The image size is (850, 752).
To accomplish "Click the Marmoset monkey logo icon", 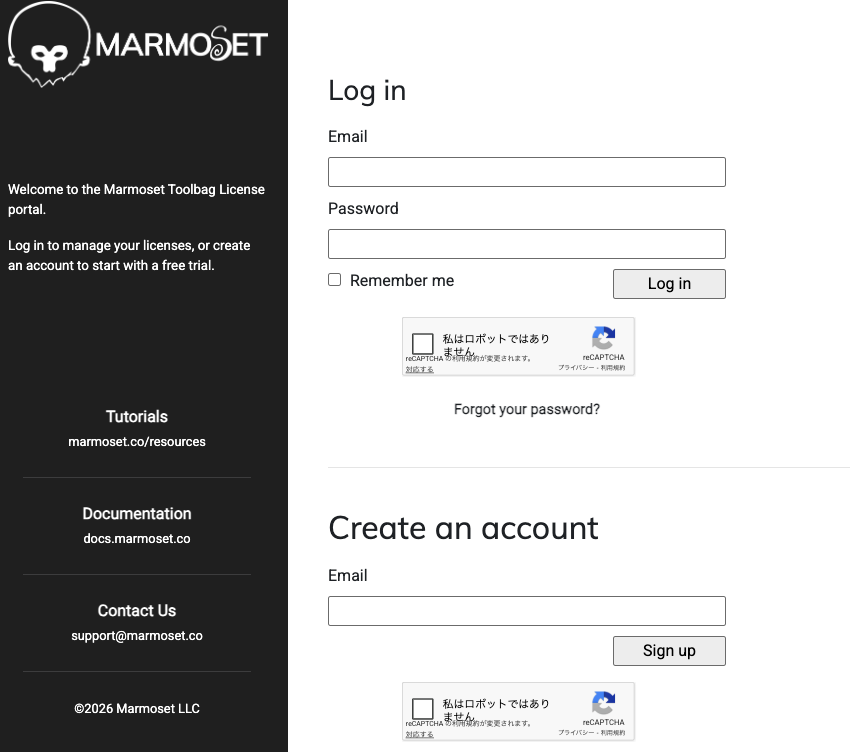I will click(48, 48).
